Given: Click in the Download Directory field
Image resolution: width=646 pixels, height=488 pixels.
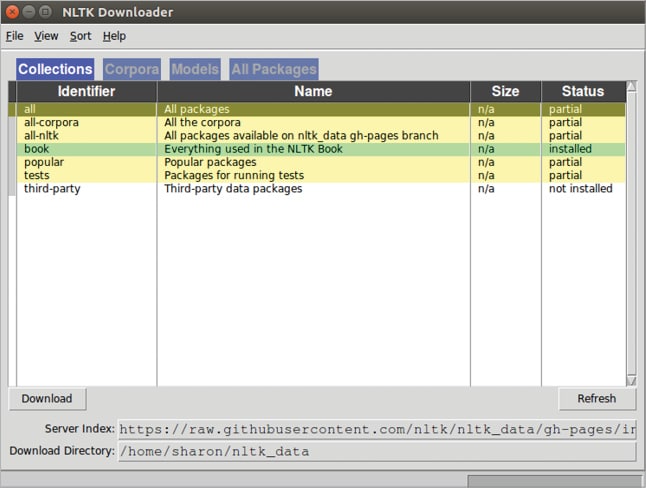Looking at the screenshot, I should [377, 451].
